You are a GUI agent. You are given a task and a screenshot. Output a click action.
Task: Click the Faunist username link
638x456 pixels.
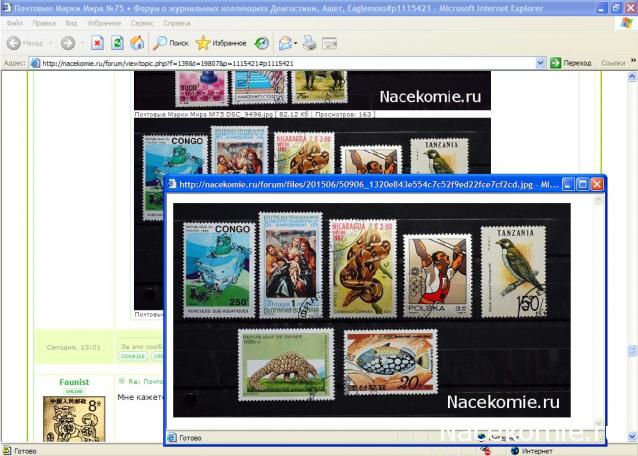74,382
